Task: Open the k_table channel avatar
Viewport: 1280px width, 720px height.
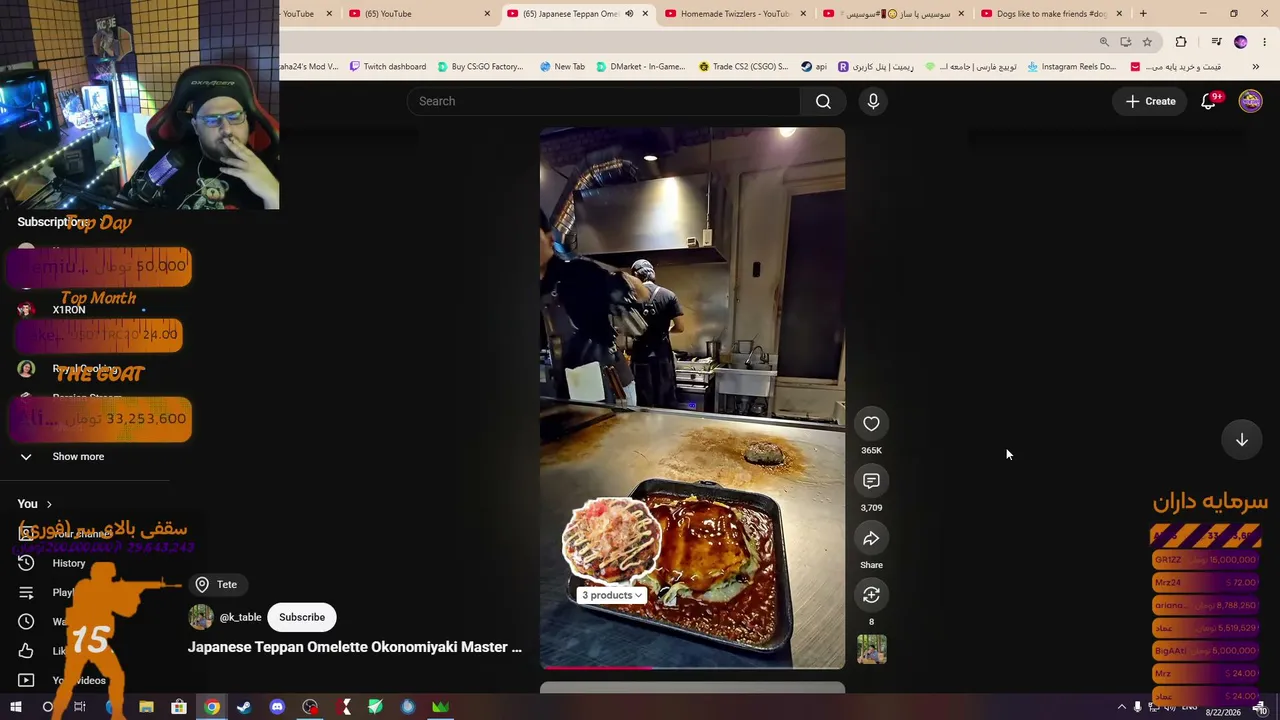Action: [201, 617]
